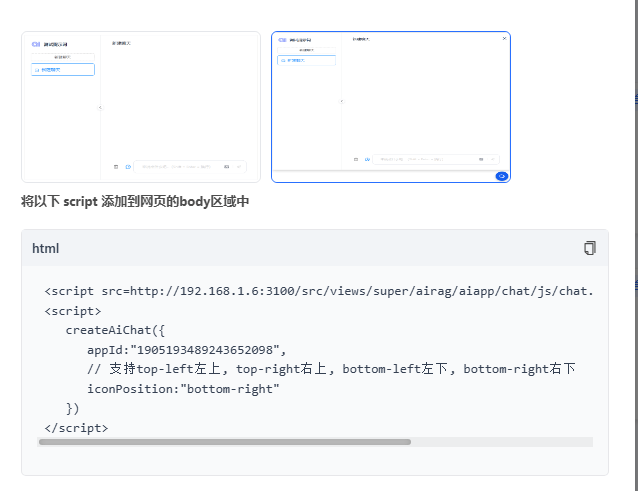
Task: Copy the html code snippet
Action: pos(590,248)
